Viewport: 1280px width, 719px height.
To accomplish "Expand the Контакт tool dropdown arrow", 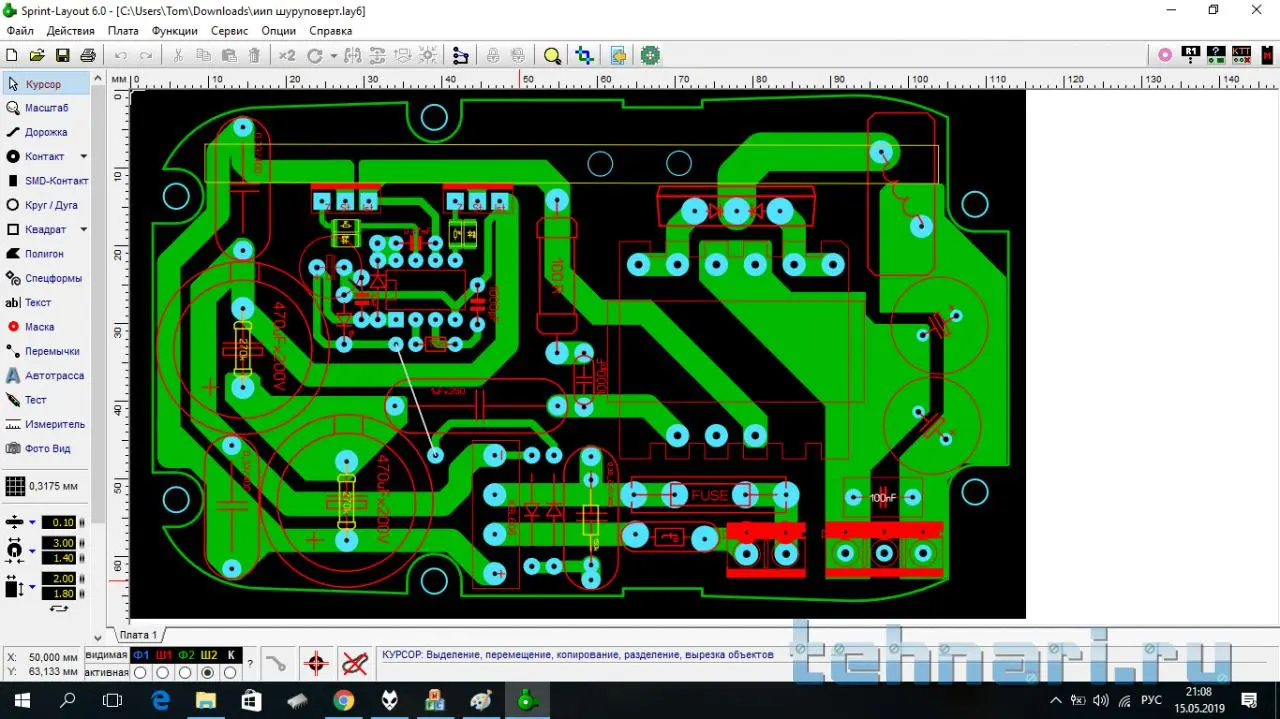I will [84, 157].
